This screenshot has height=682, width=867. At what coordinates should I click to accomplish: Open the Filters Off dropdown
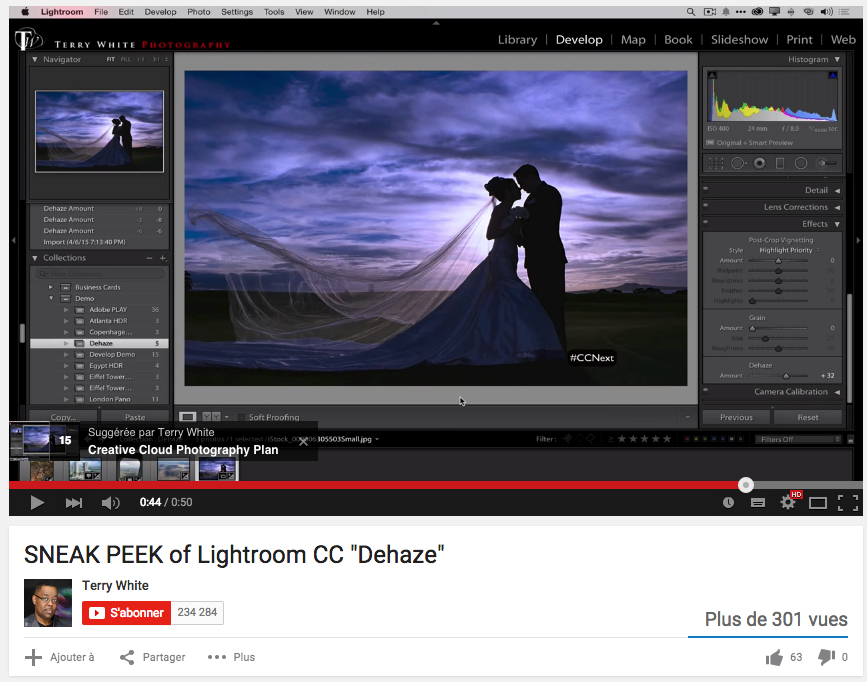click(x=798, y=439)
